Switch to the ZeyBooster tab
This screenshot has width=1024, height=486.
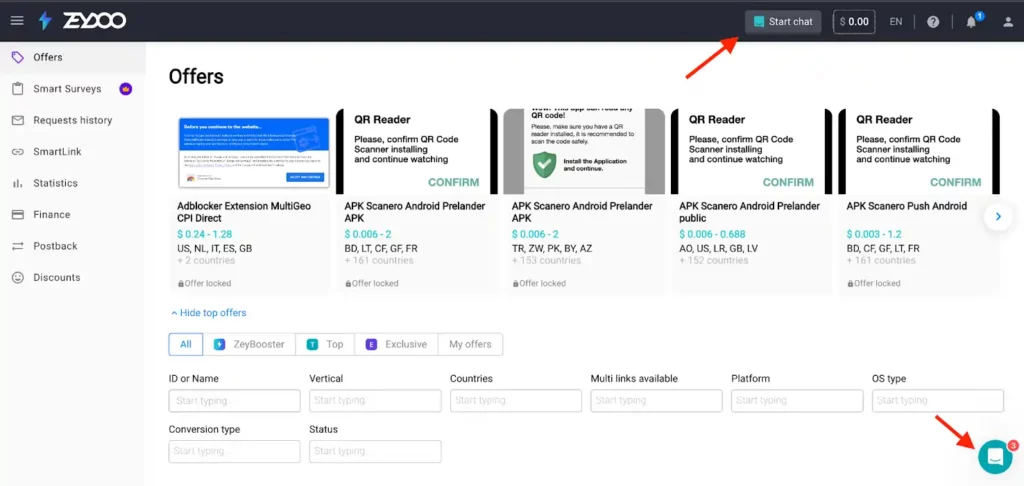coord(249,344)
